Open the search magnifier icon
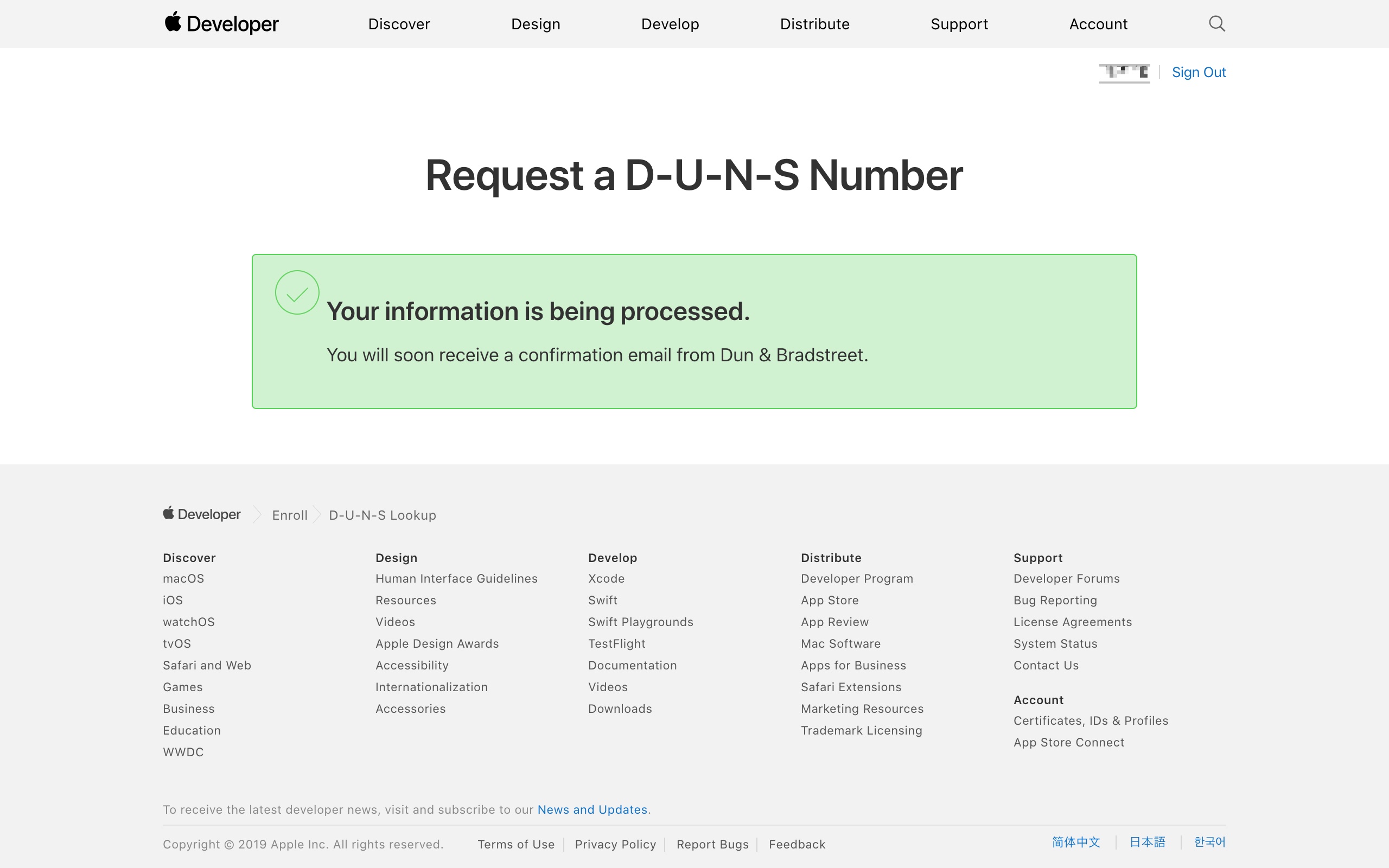 (1217, 23)
